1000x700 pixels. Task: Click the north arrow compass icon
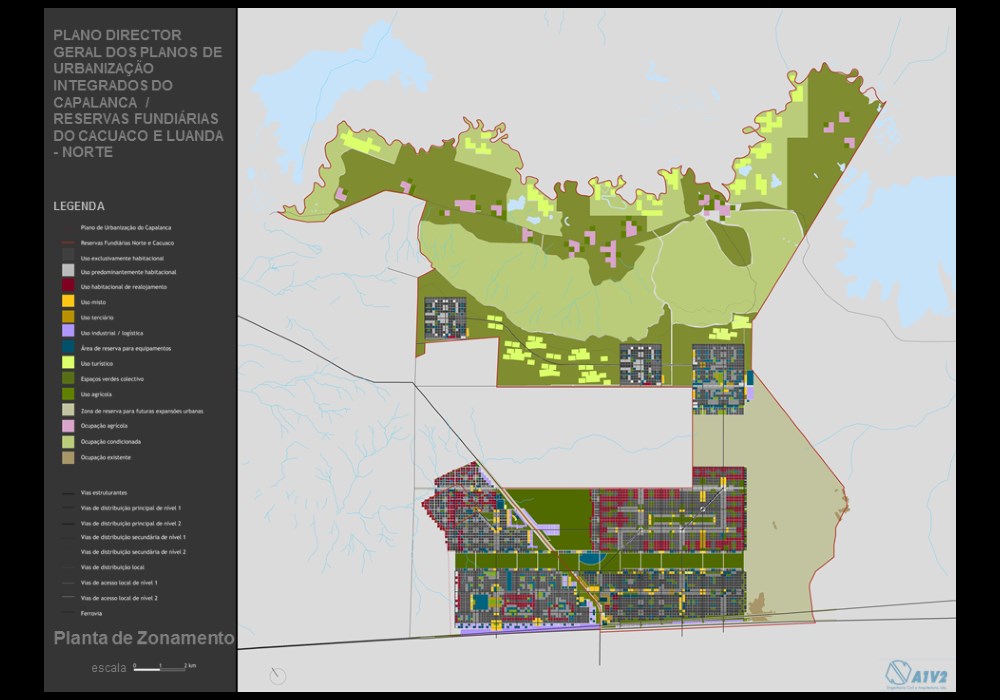pyautogui.click(x=277, y=676)
